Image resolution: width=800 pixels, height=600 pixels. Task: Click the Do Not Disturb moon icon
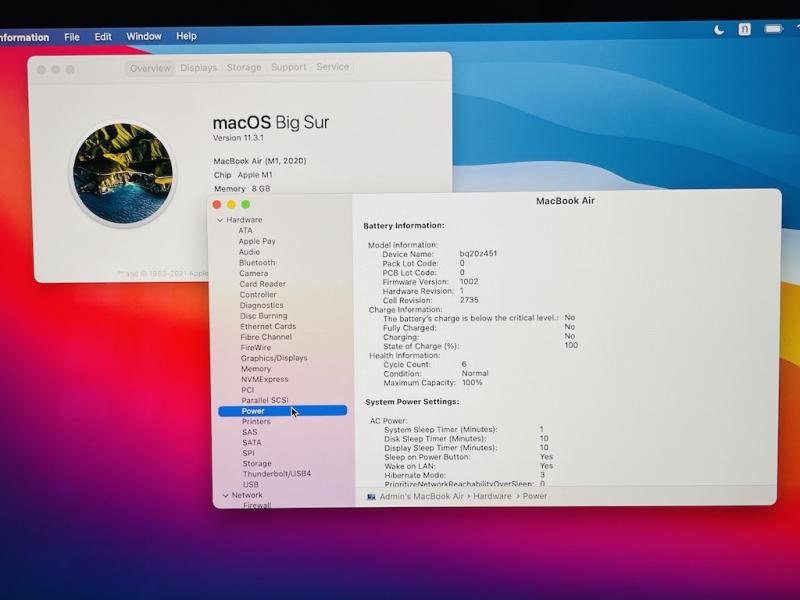tap(719, 30)
